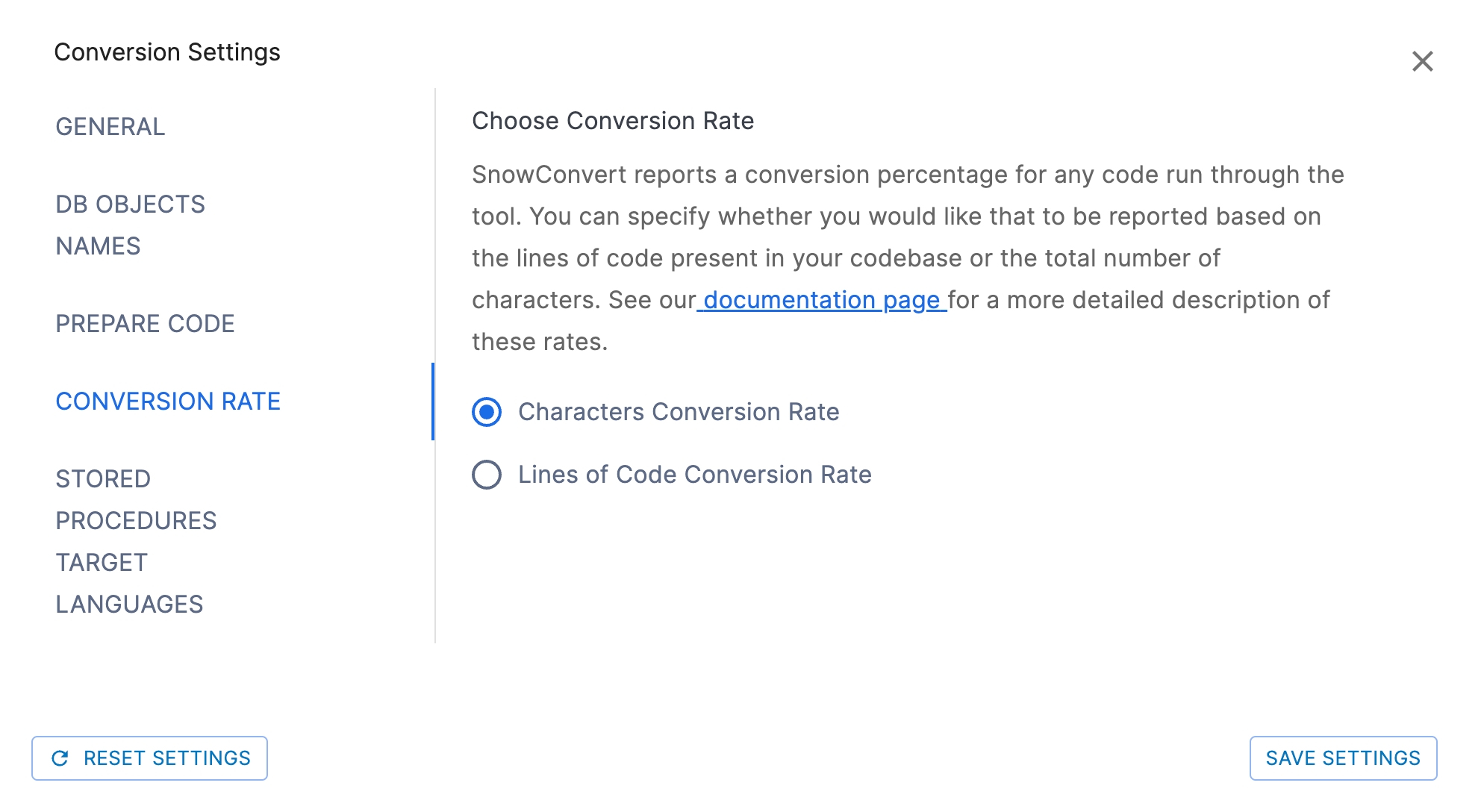Close the Conversion Settings dialog

(1422, 61)
